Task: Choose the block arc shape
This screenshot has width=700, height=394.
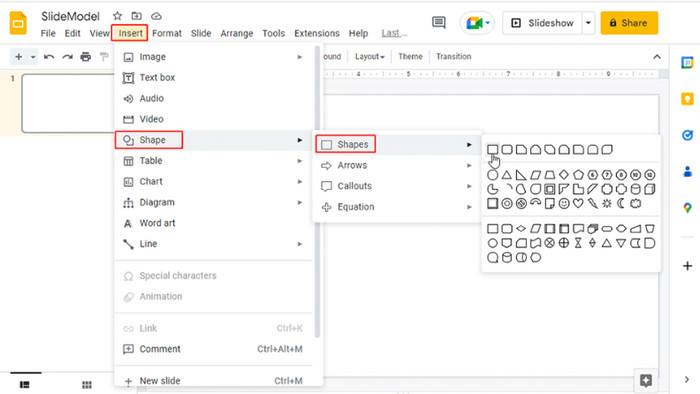Action: pyautogui.click(x=535, y=203)
